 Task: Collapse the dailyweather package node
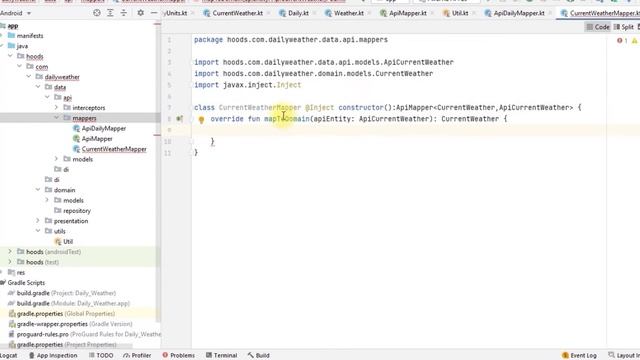pyautogui.click(x=29, y=76)
